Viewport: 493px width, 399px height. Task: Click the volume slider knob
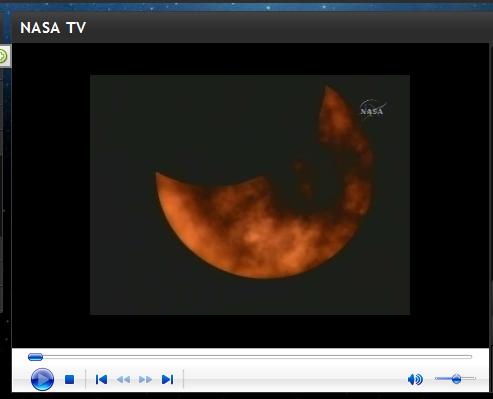tap(456, 379)
